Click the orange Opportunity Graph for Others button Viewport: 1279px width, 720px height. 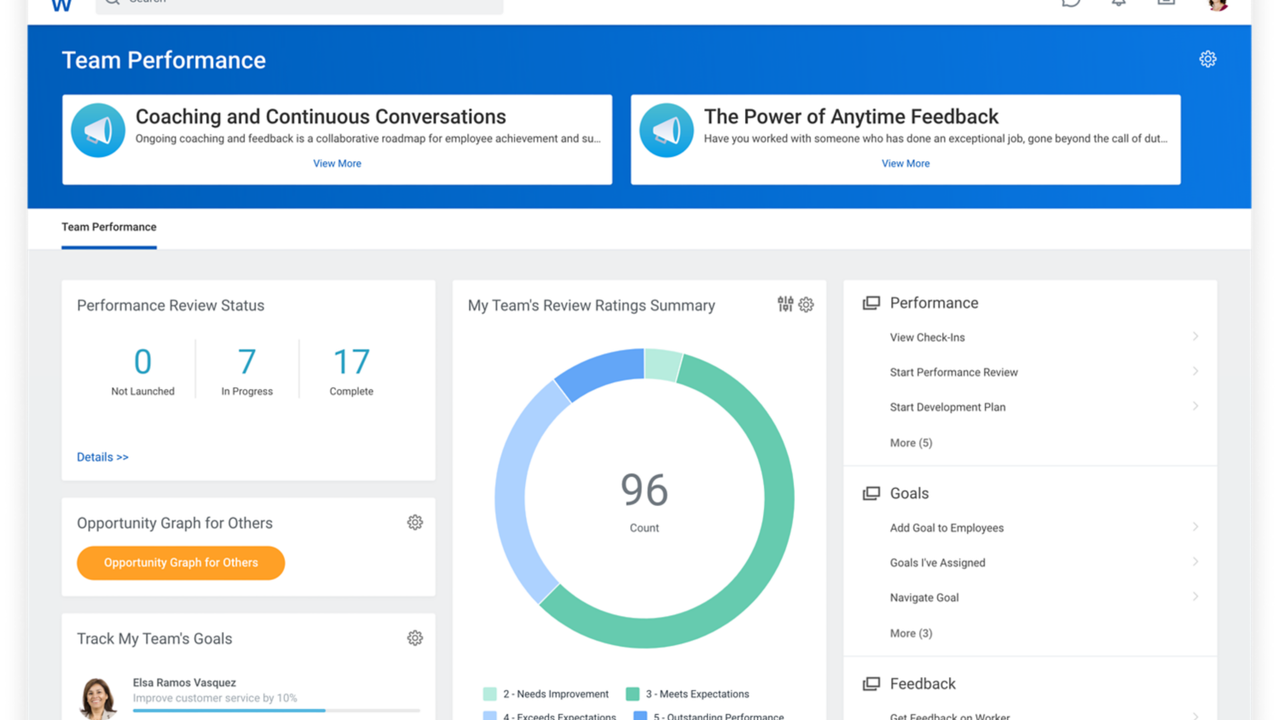click(x=181, y=563)
